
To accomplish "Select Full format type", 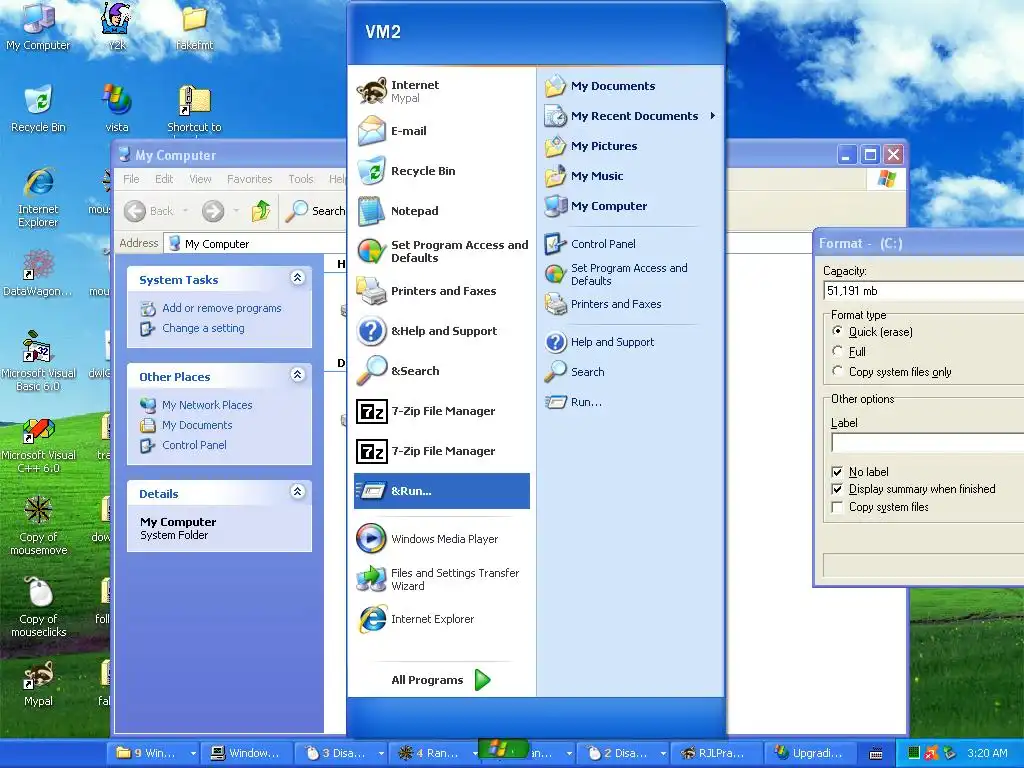I will click(837, 351).
